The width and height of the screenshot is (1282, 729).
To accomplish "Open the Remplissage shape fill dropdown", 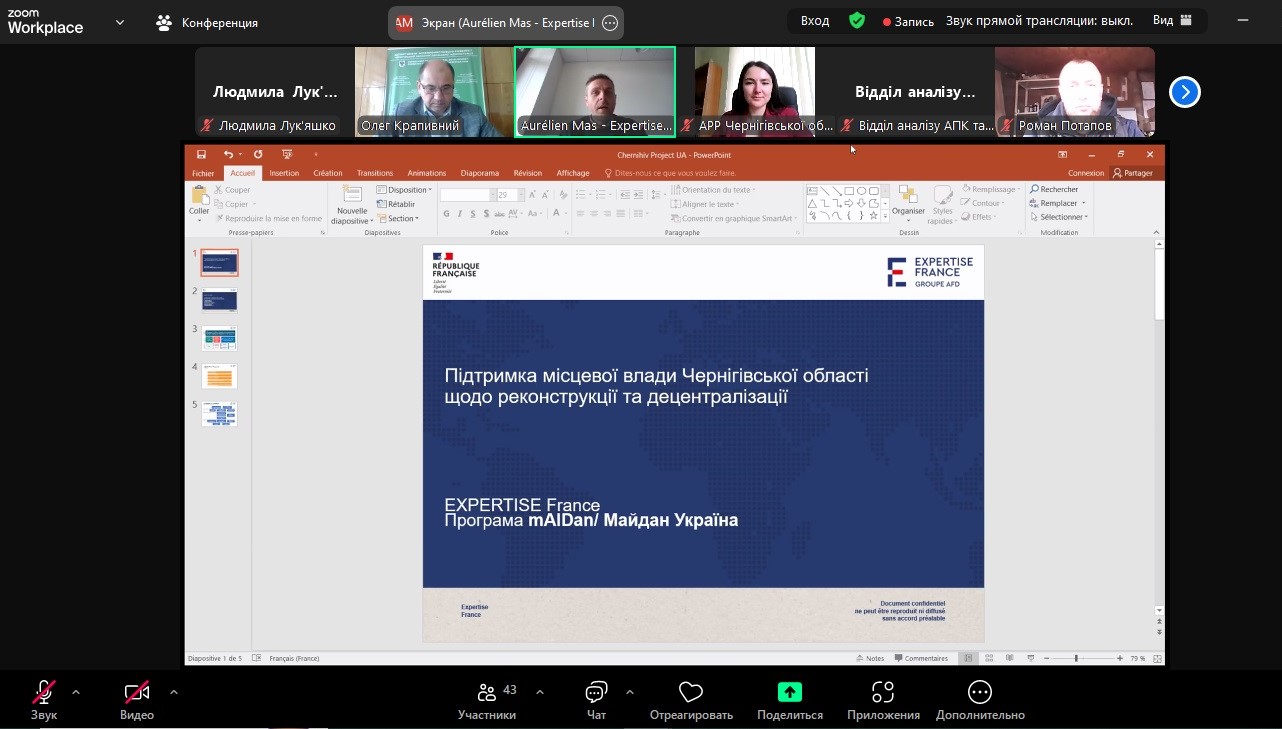I will pos(991,189).
